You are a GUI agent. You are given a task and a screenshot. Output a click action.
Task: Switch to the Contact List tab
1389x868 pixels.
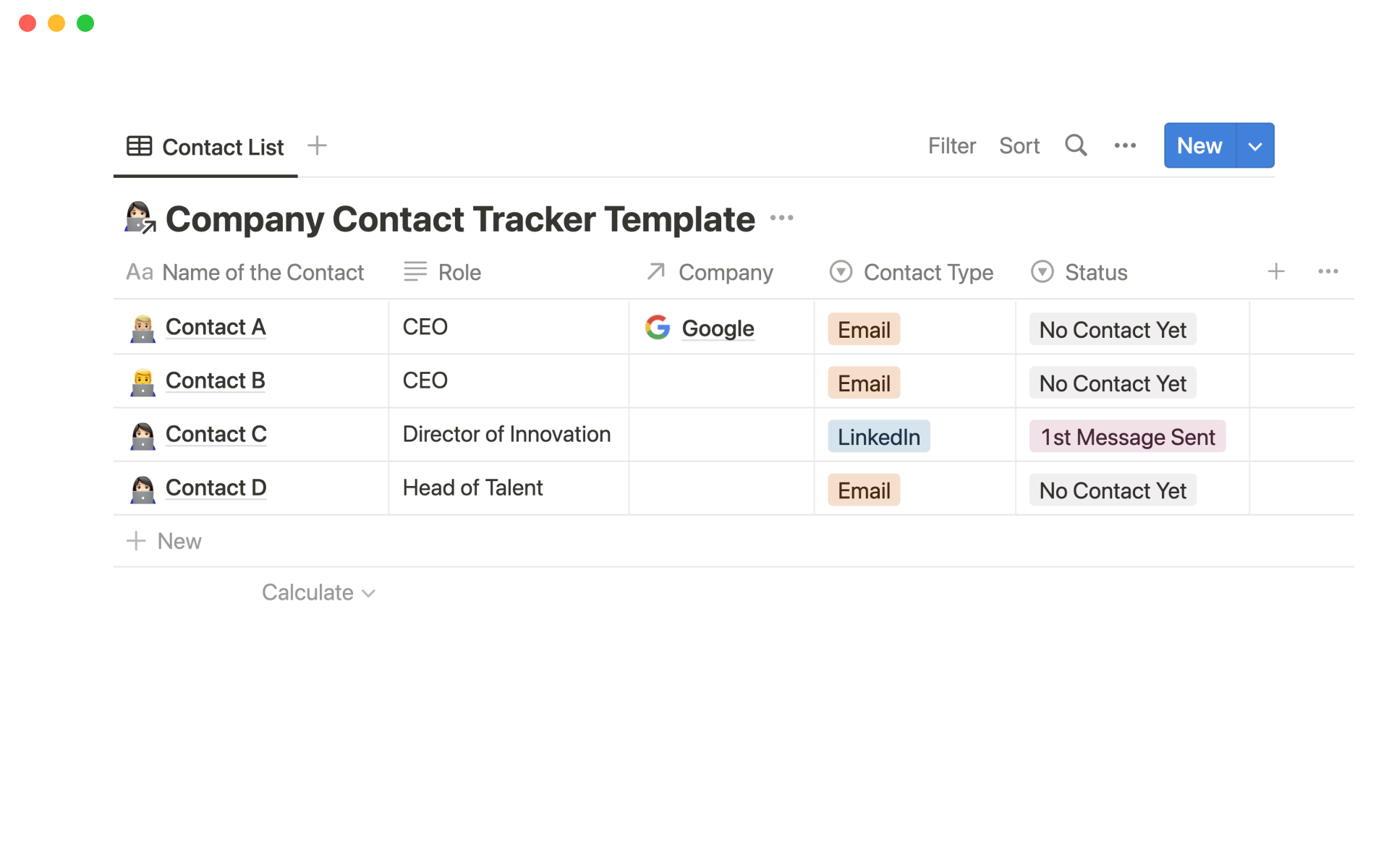click(x=205, y=147)
